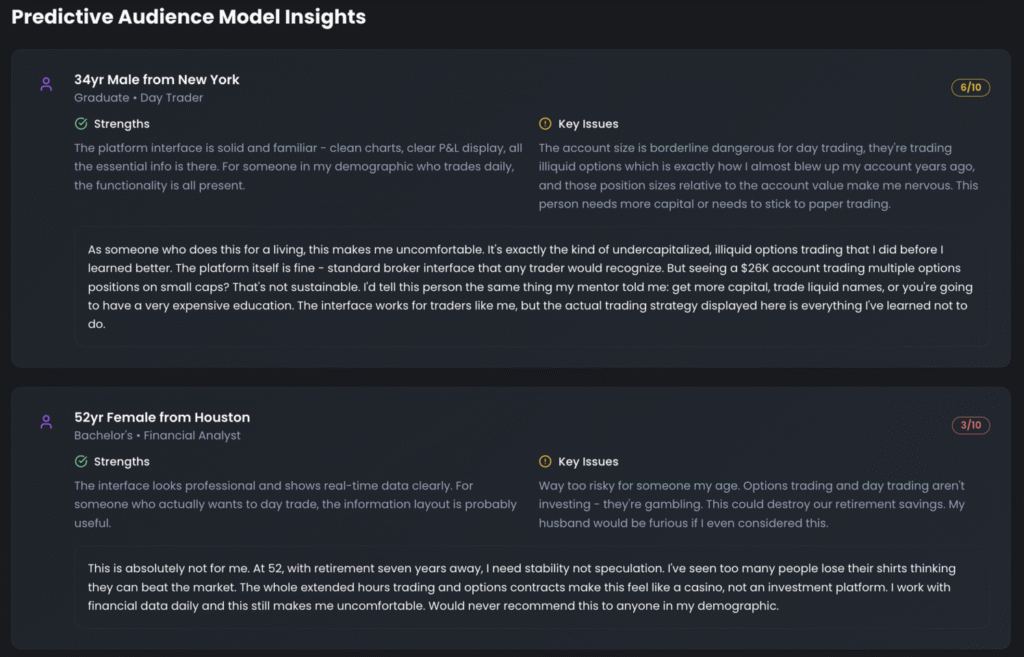Click the quote box starting 'As someone who does this'

click(530, 287)
